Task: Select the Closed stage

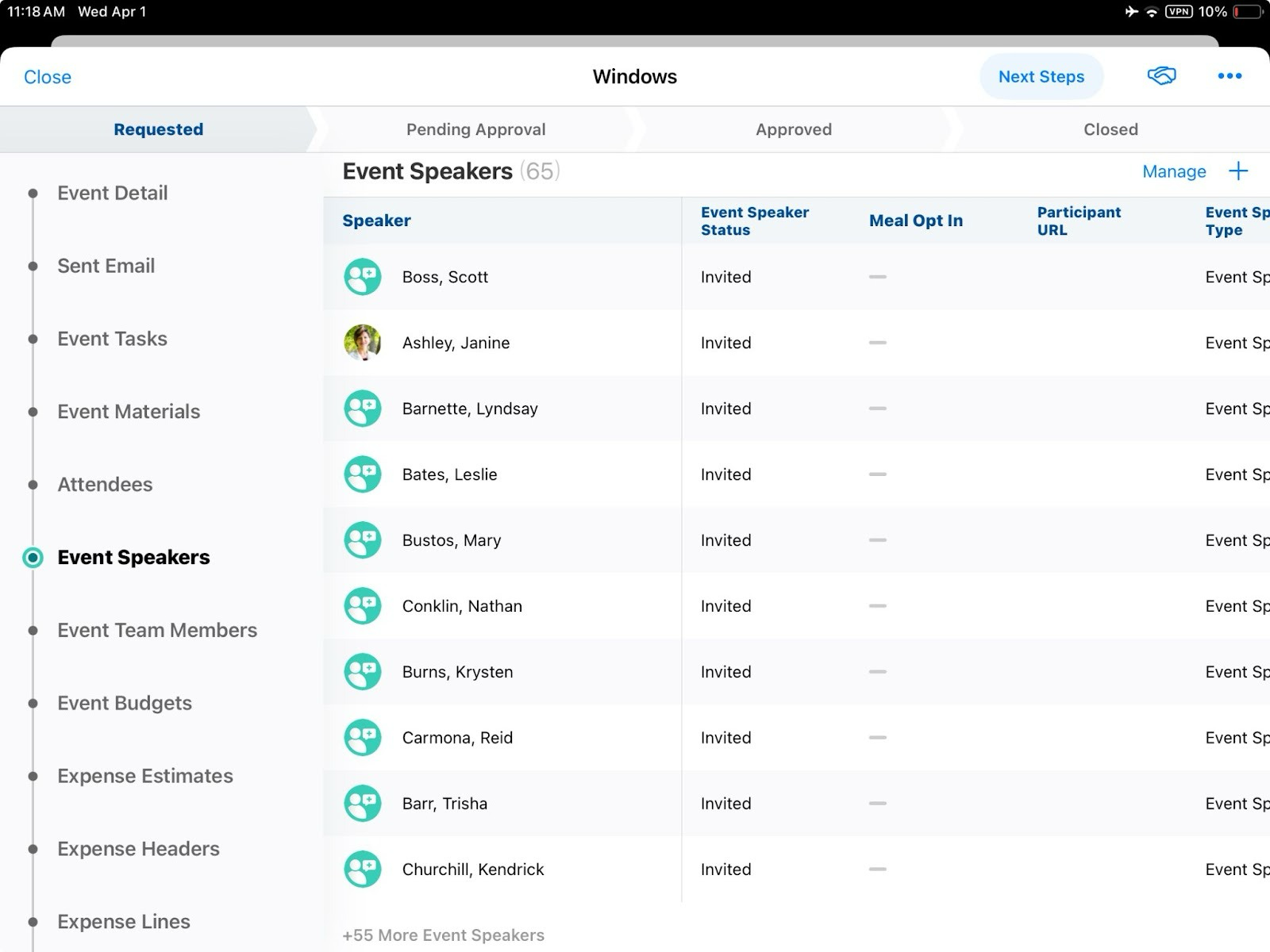Action: tap(1110, 129)
